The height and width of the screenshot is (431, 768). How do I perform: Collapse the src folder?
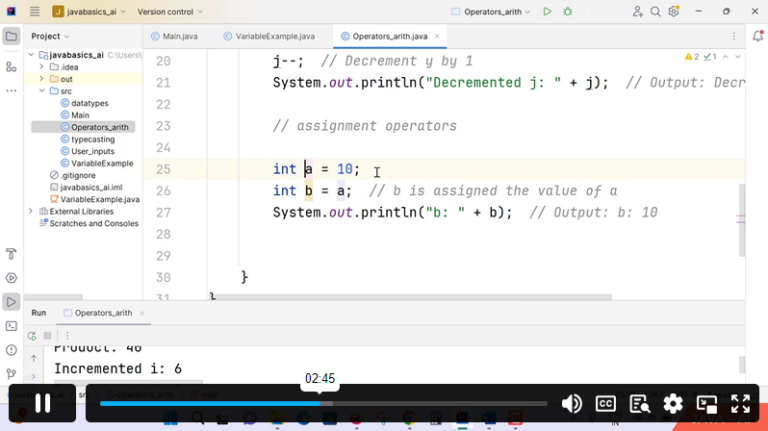click(42, 91)
